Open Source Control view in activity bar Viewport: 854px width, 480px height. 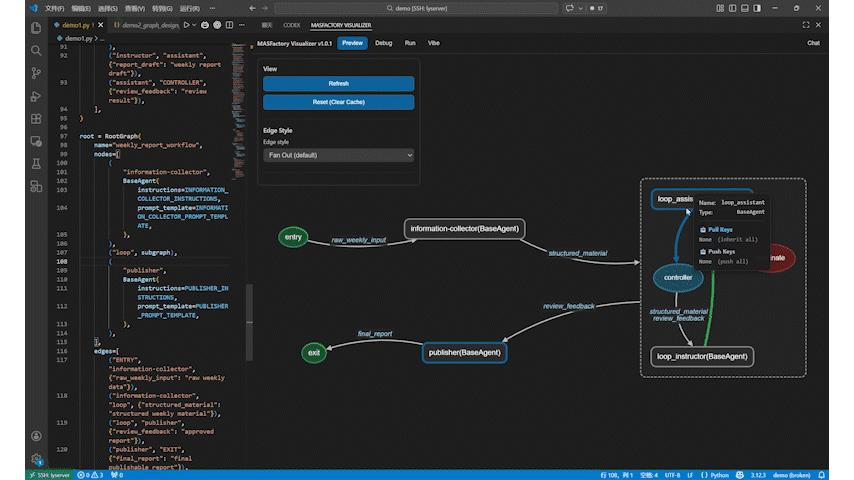click(x=36, y=73)
